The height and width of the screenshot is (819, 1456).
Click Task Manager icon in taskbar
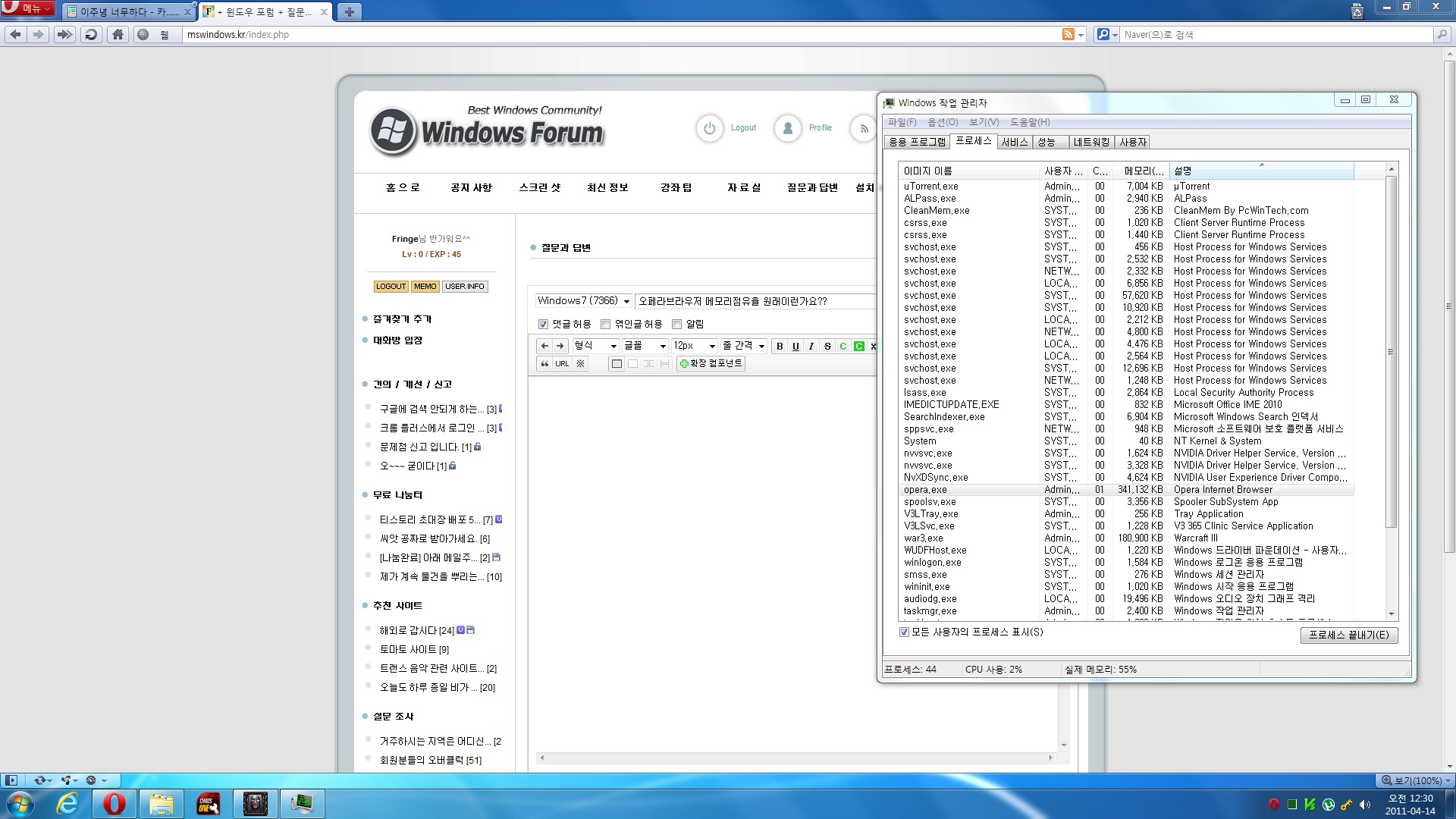pos(302,804)
